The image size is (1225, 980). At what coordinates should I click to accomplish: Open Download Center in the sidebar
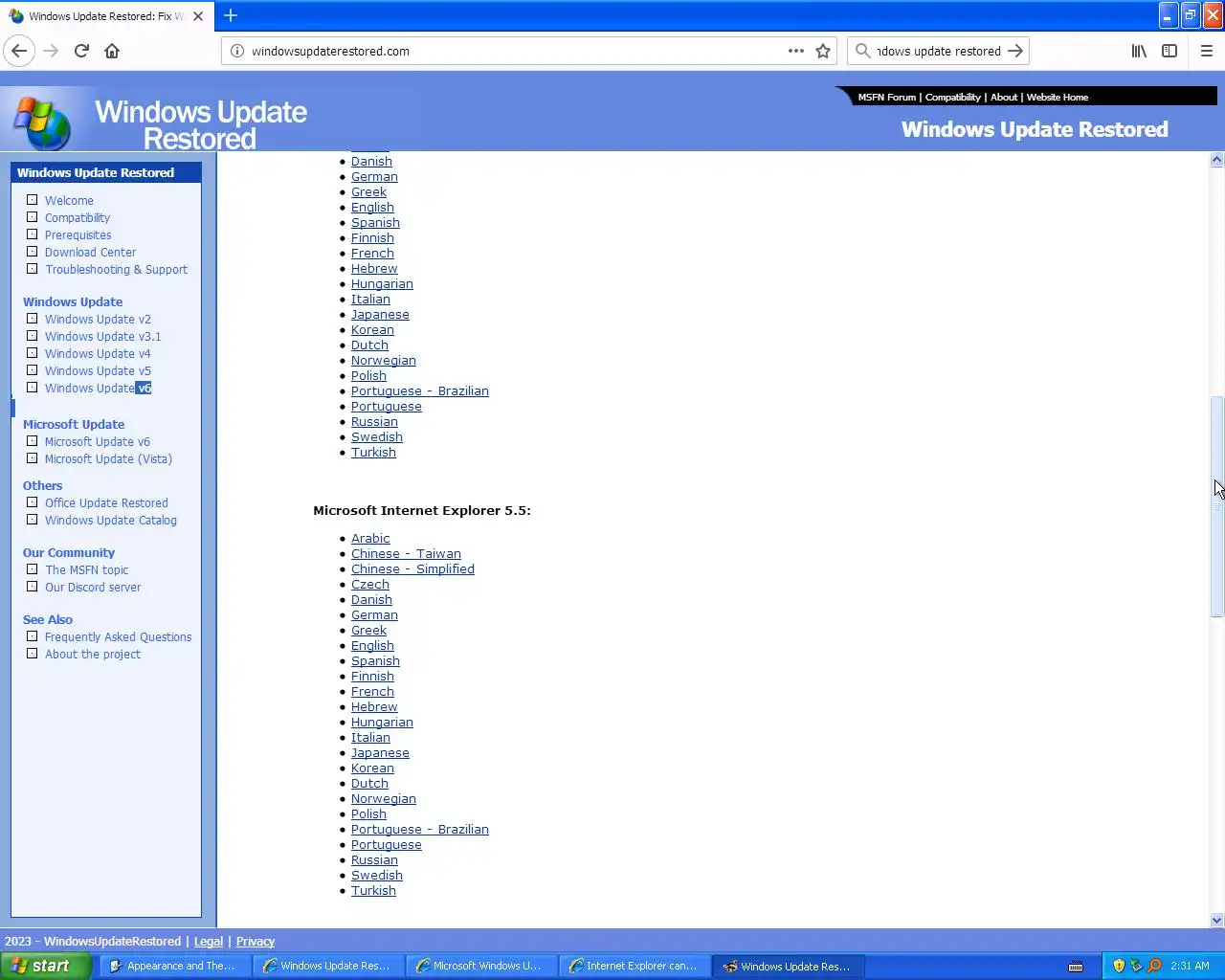click(90, 252)
